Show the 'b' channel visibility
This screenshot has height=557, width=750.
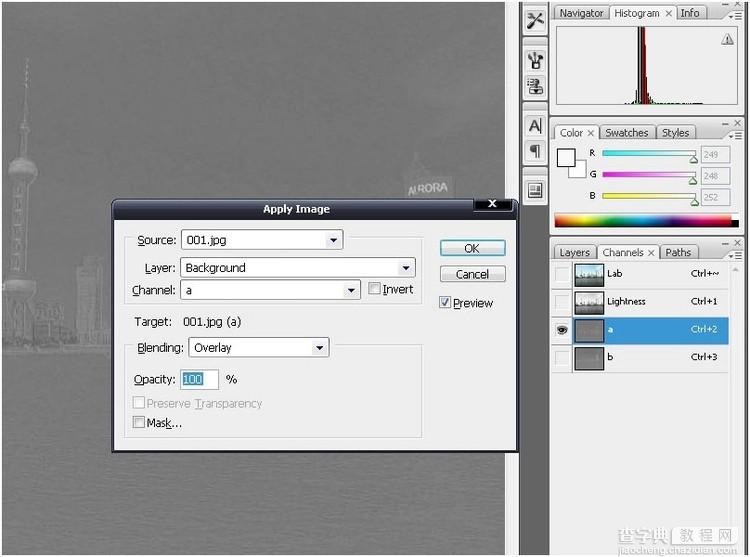coord(562,358)
